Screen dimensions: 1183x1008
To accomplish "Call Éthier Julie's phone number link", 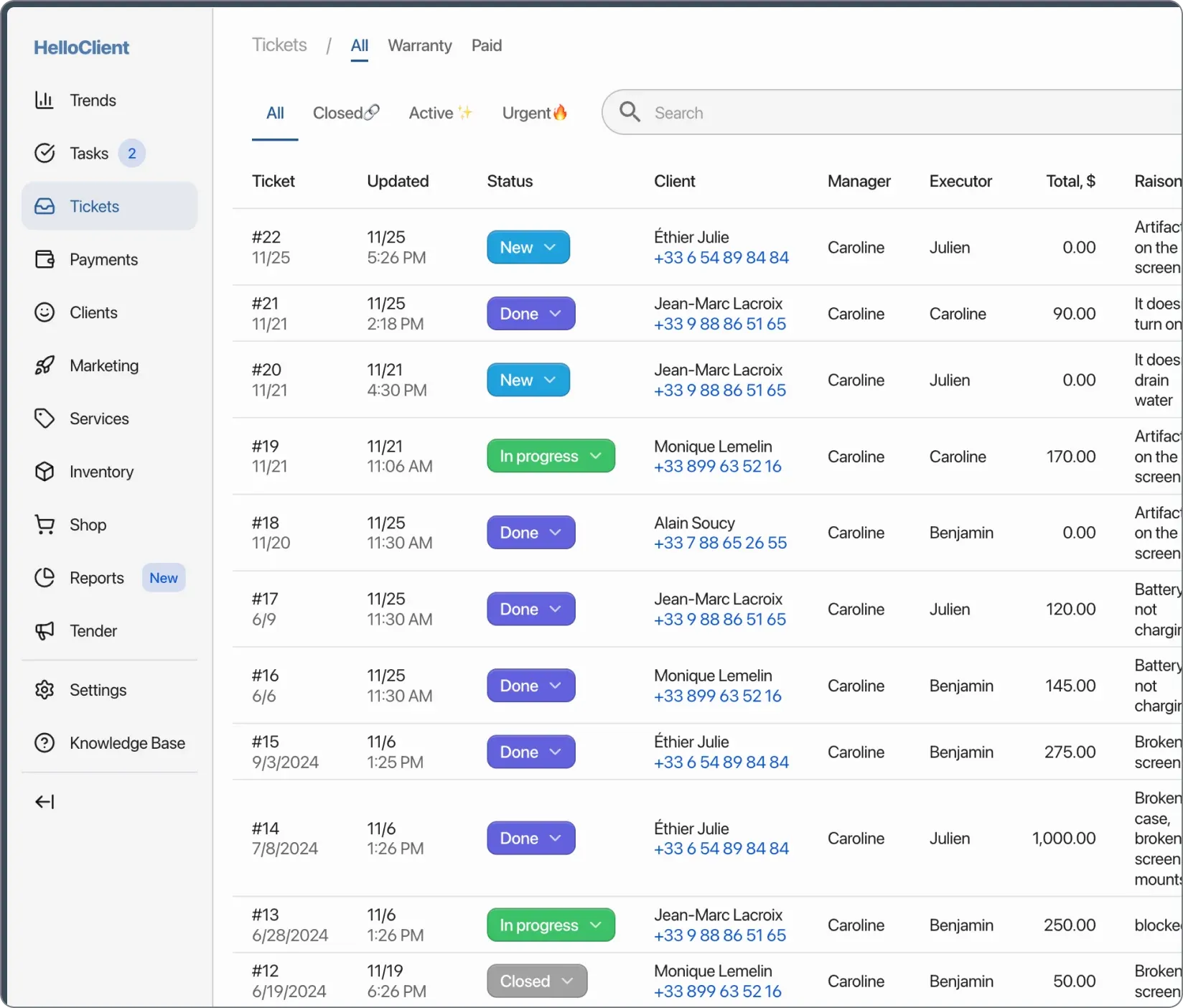I will (x=721, y=258).
